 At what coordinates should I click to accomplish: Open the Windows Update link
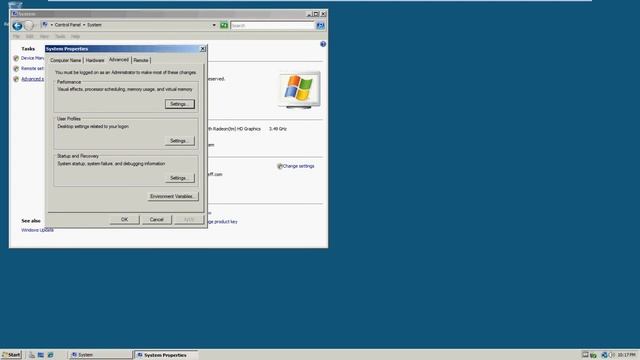pos(37,230)
